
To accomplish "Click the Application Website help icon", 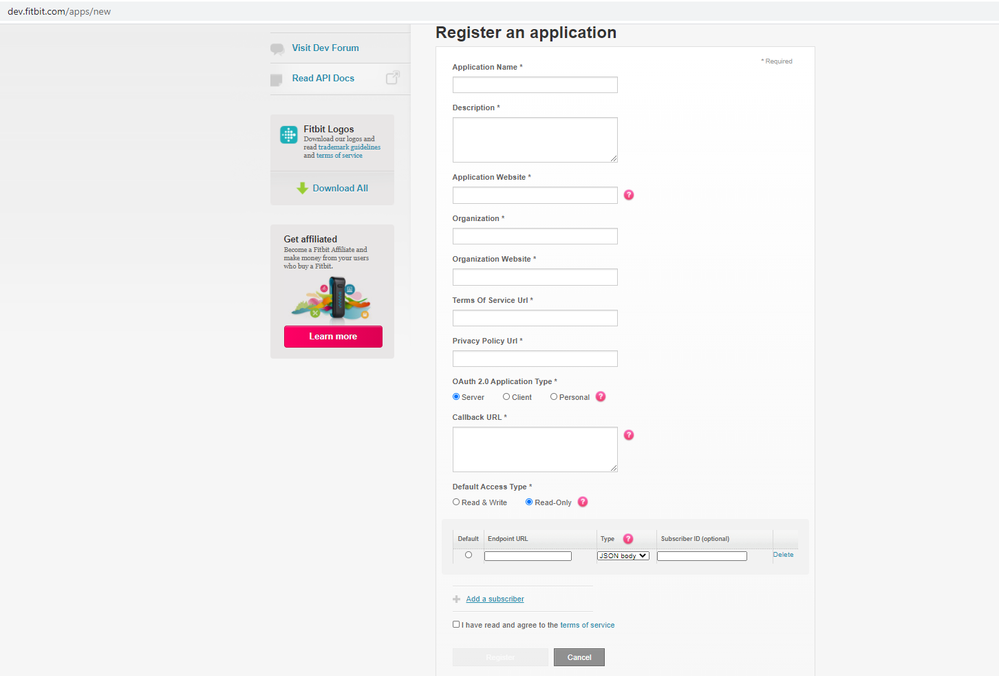I will click(x=629, y=195).
